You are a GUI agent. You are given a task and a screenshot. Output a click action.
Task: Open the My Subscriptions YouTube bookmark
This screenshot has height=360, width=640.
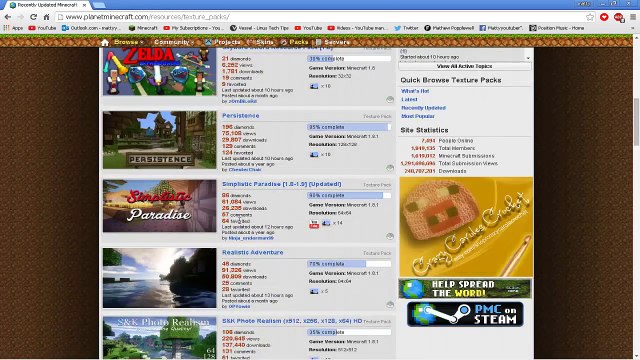coord(193,28)
